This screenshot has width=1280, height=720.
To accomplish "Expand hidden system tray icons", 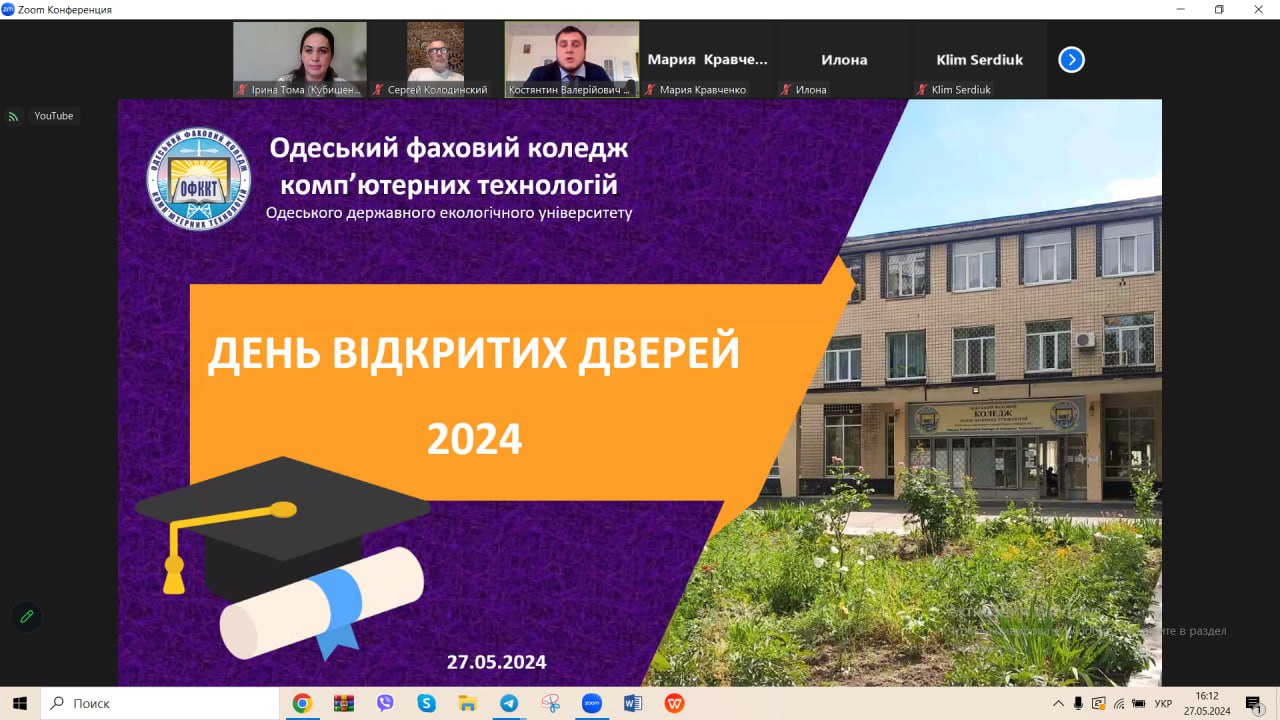I will (x=1059, y=703).
